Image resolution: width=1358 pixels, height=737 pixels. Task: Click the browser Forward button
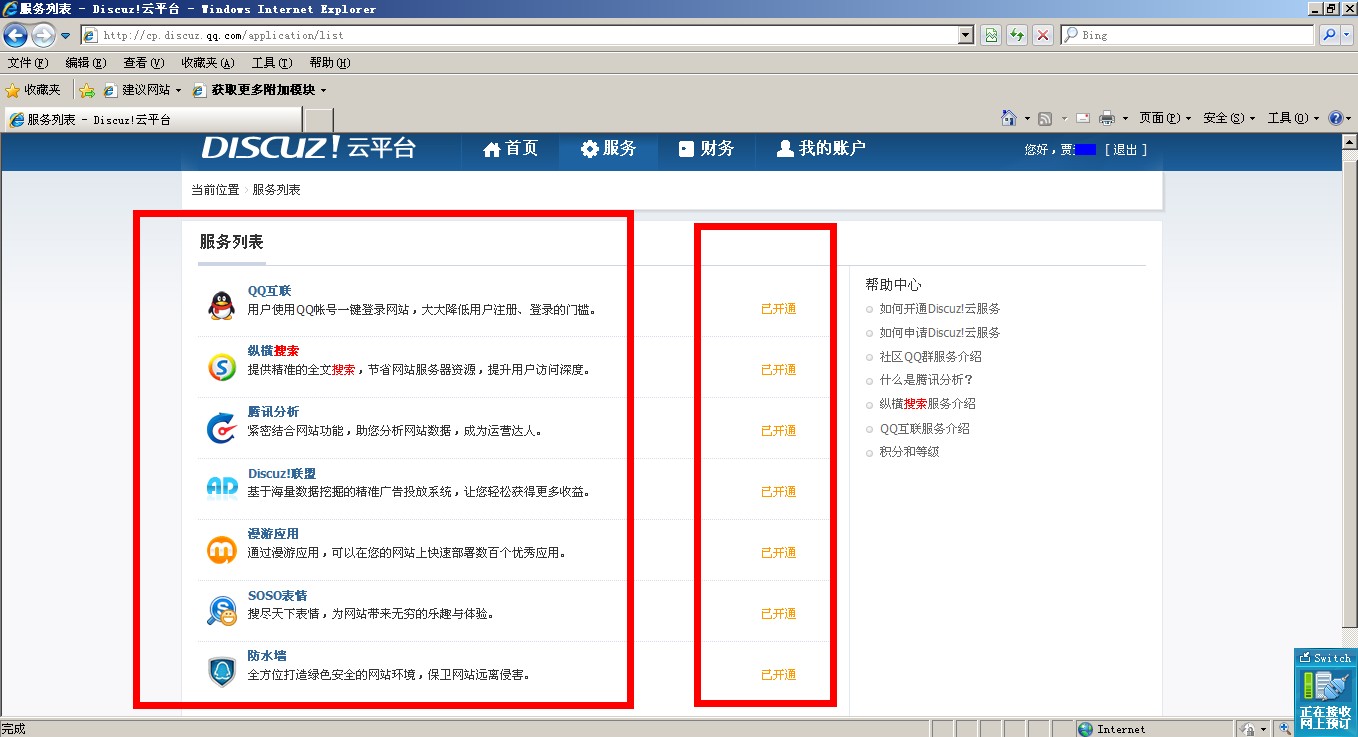(x=43, y=35)
